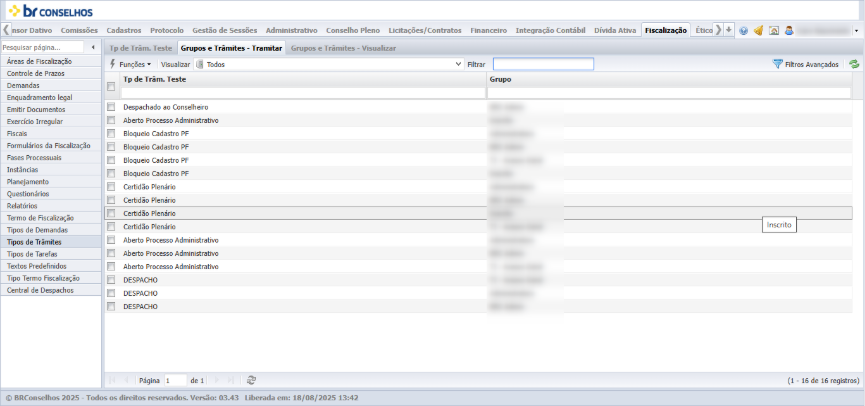
Task: Open Exercício Irregular in sidebar
Action: 51,121
